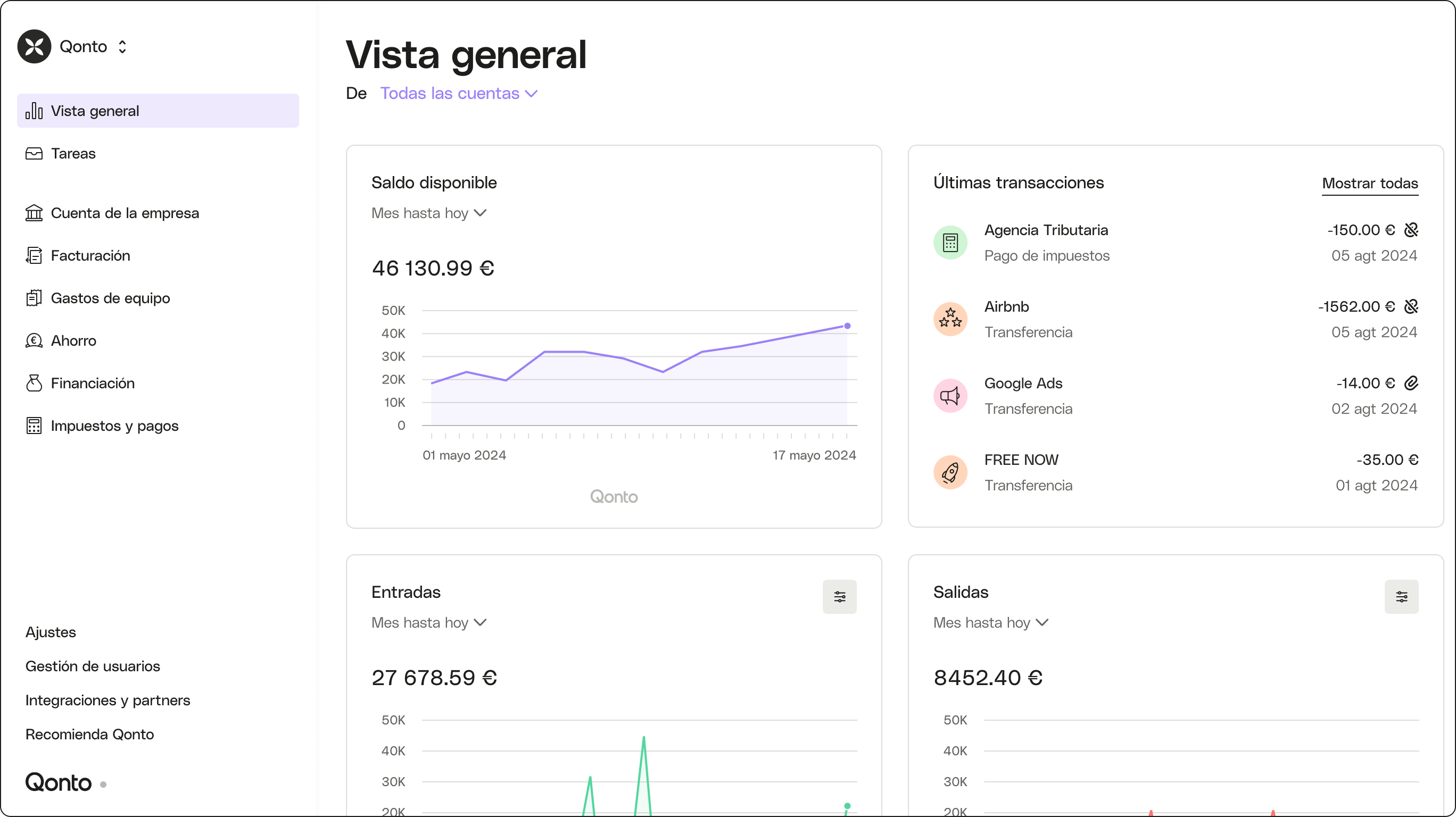Click missing attachment icon on Airbnb row

(x=1411, y=306)
